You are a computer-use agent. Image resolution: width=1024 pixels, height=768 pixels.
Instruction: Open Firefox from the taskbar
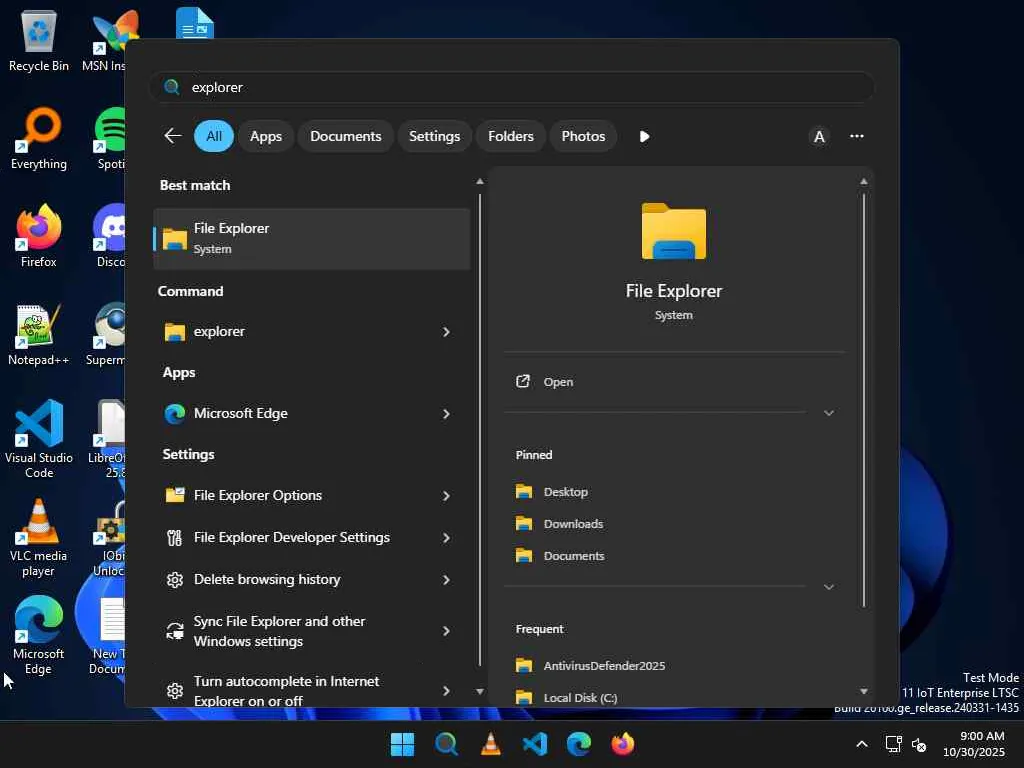tap(623, 744)
